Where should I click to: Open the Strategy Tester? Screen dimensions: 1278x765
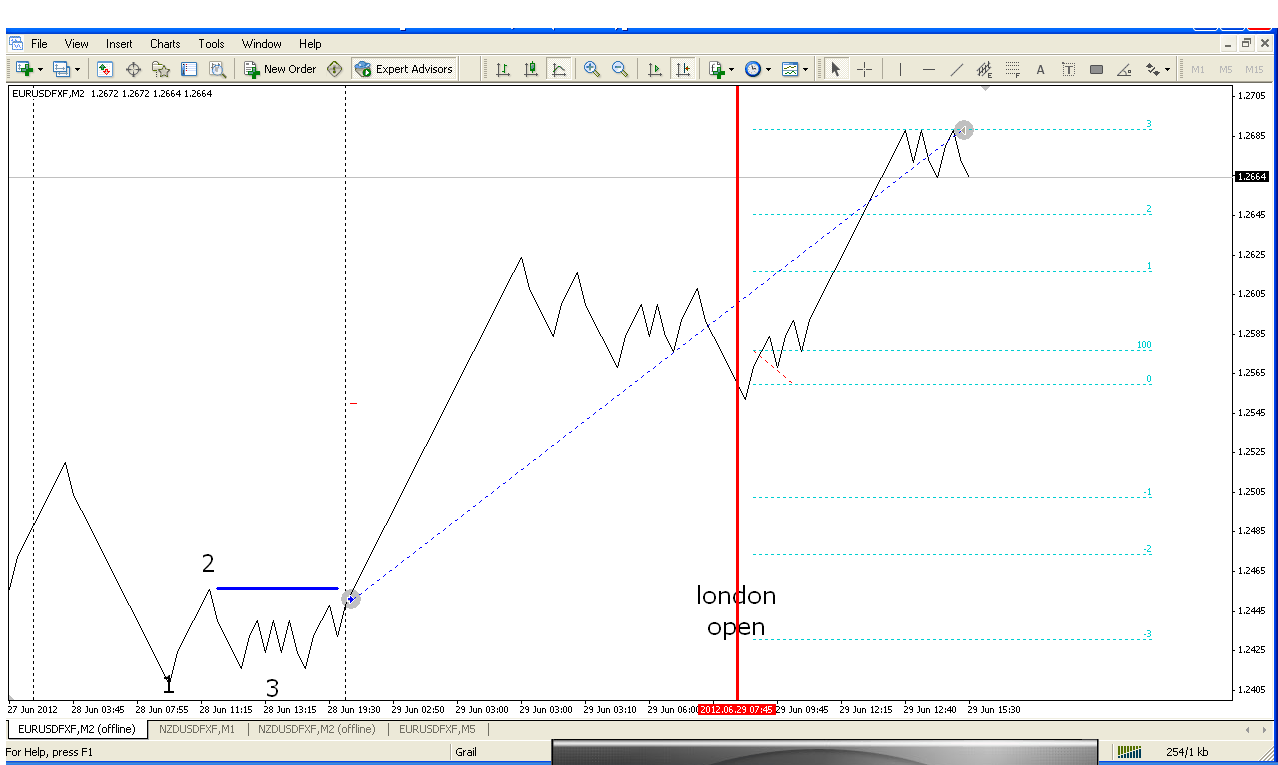coord(217,69)
